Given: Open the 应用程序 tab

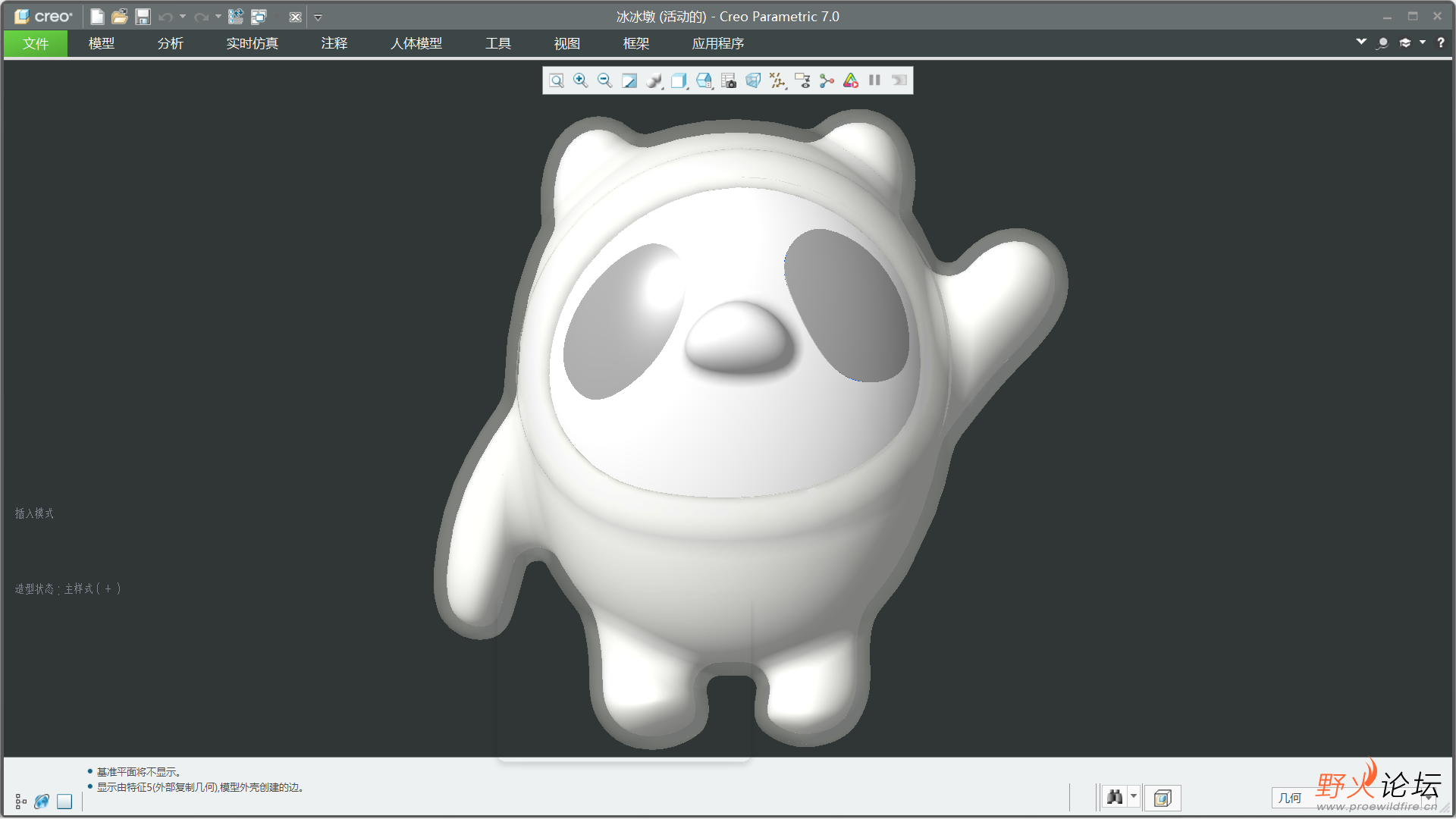Looking at the screenshot, I should [x=718, y=43].
